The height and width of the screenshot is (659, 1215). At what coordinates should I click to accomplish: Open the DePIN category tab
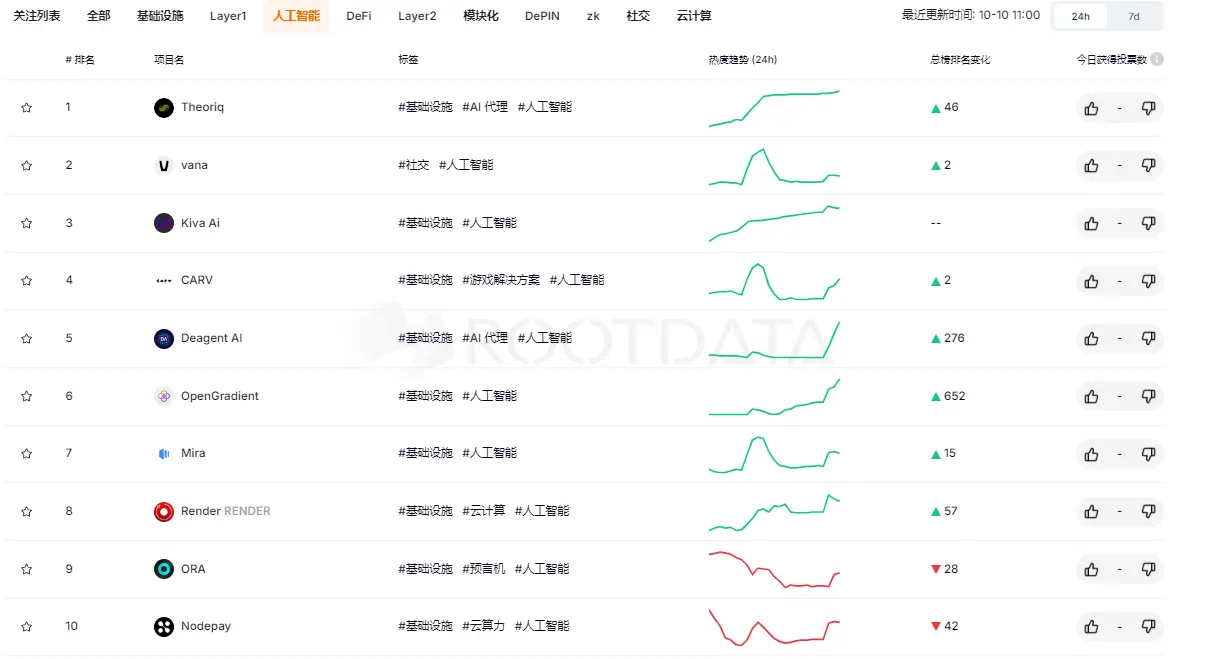541,16
